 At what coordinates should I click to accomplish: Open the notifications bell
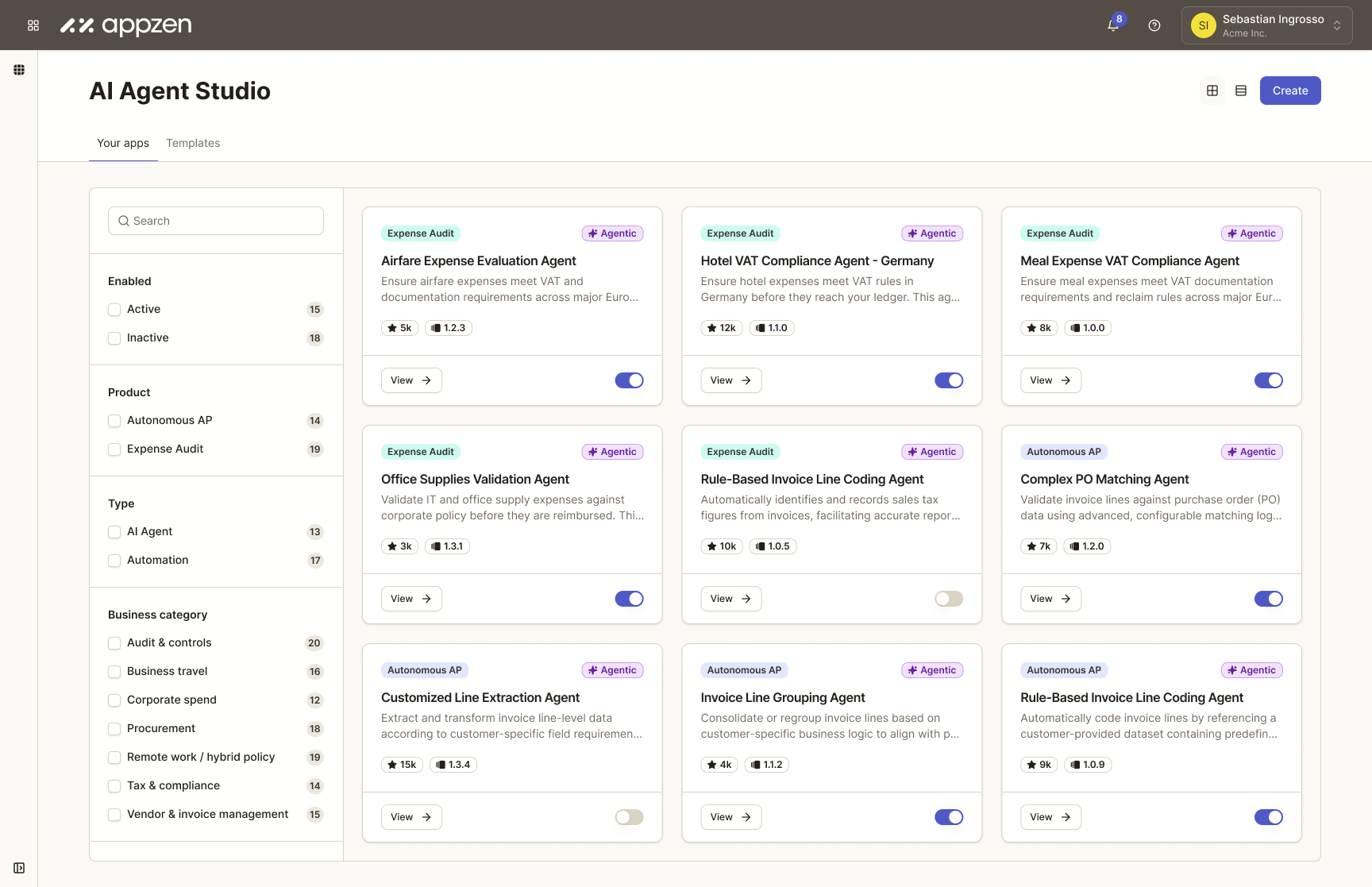pyautogui.click(x=1113, y=25)
